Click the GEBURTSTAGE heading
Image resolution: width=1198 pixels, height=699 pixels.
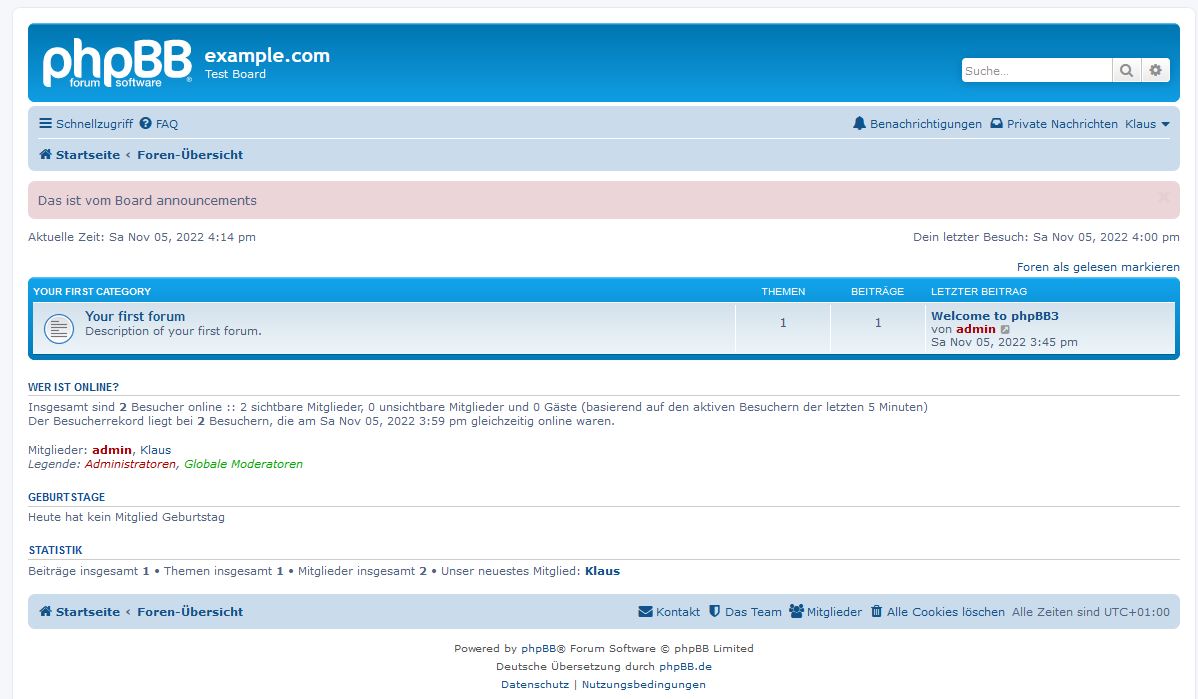tap(66, 497)
